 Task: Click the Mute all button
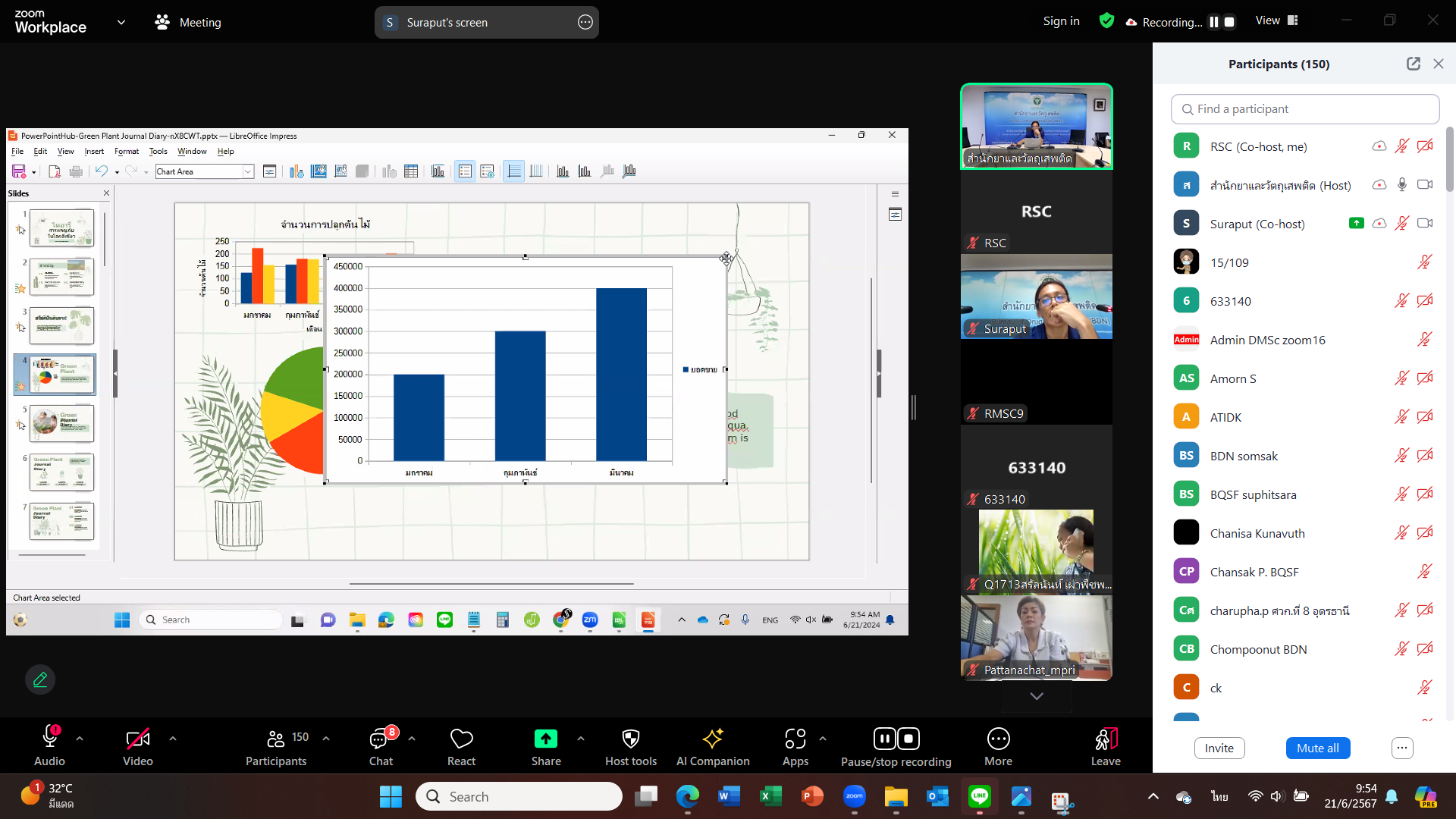[x=1317, y=748]
